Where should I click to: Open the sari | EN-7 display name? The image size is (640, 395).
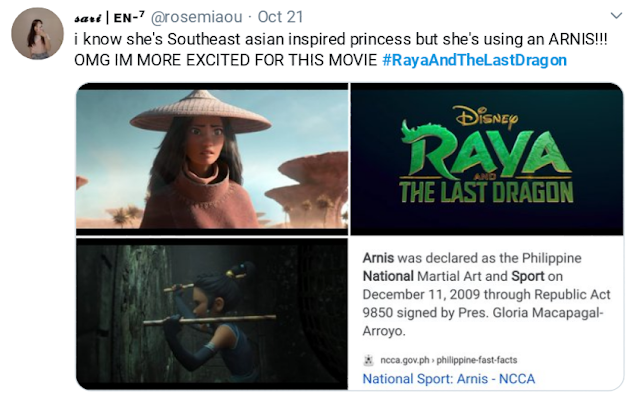point(109,17)
